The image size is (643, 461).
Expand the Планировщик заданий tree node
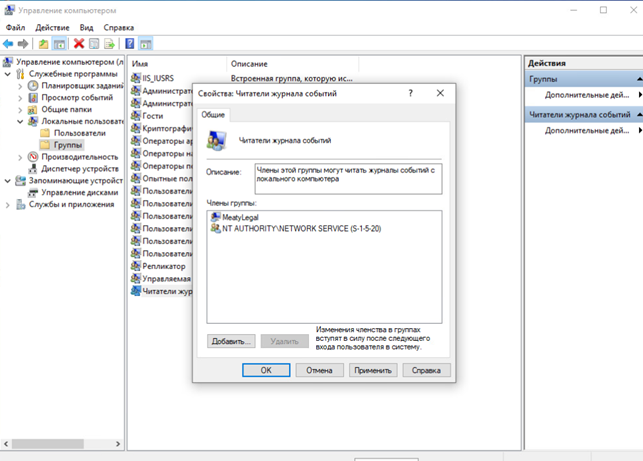[20, 86]
